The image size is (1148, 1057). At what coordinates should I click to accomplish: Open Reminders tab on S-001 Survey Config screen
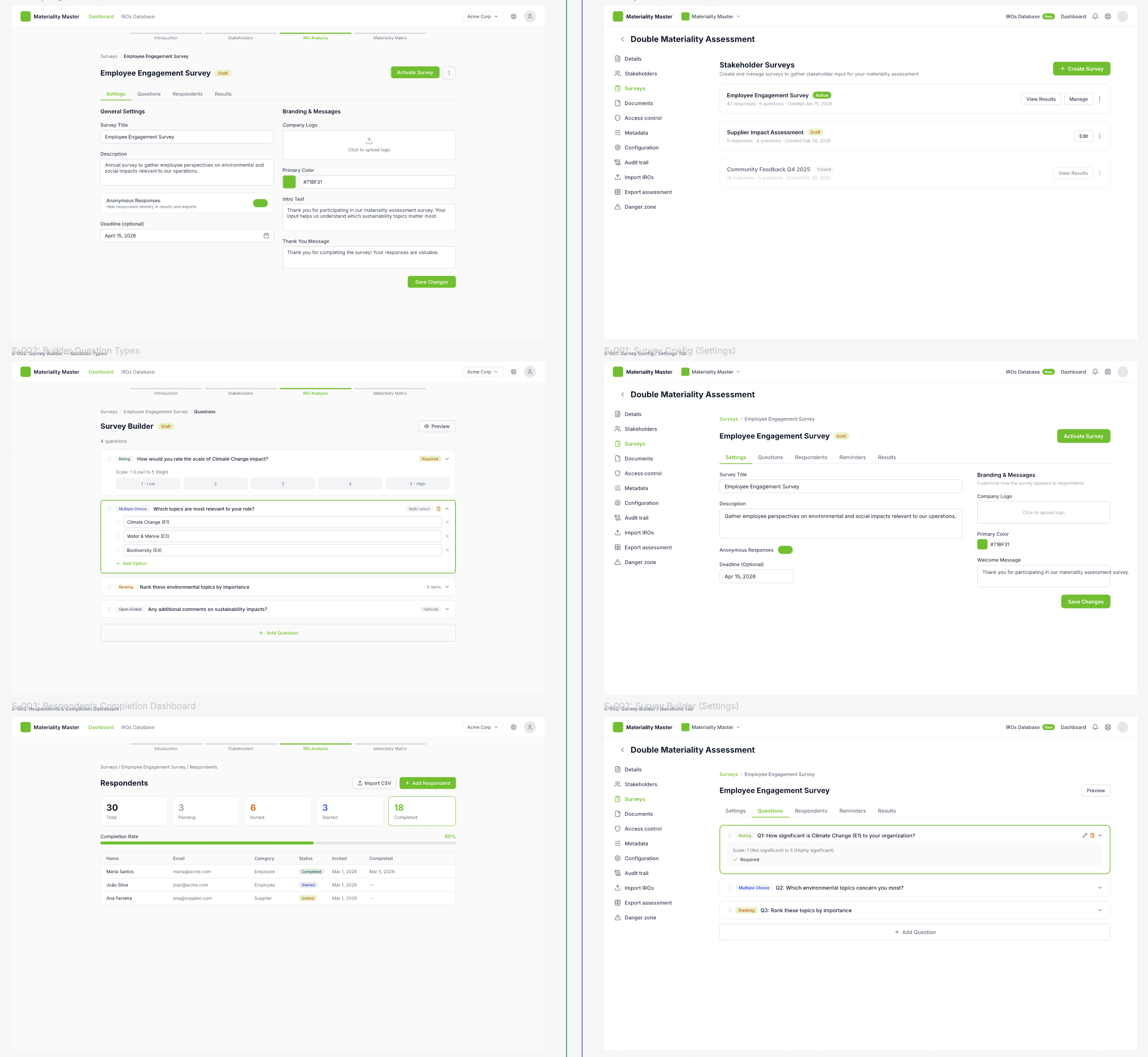[852, 457]
